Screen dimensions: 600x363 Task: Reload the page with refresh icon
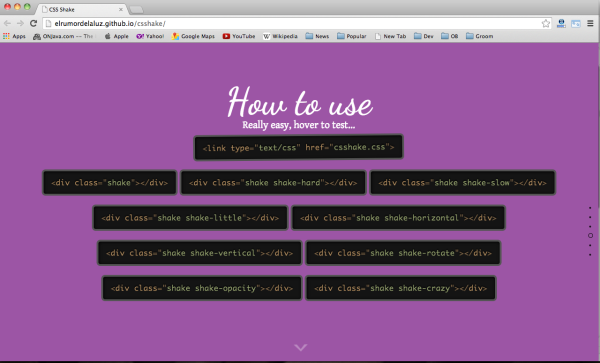[x=33, y=23]
